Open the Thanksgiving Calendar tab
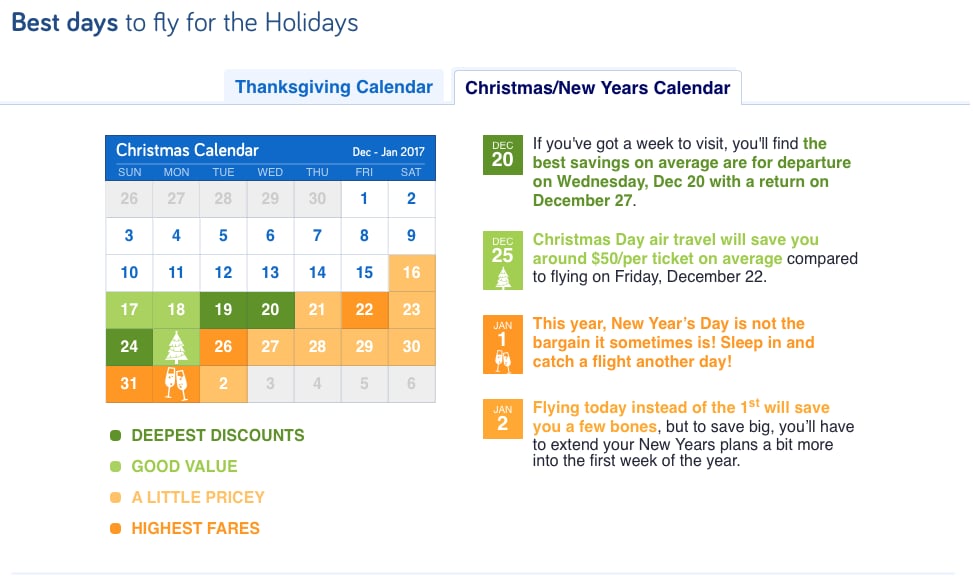973x577 pixels. (x=334, y=86)
